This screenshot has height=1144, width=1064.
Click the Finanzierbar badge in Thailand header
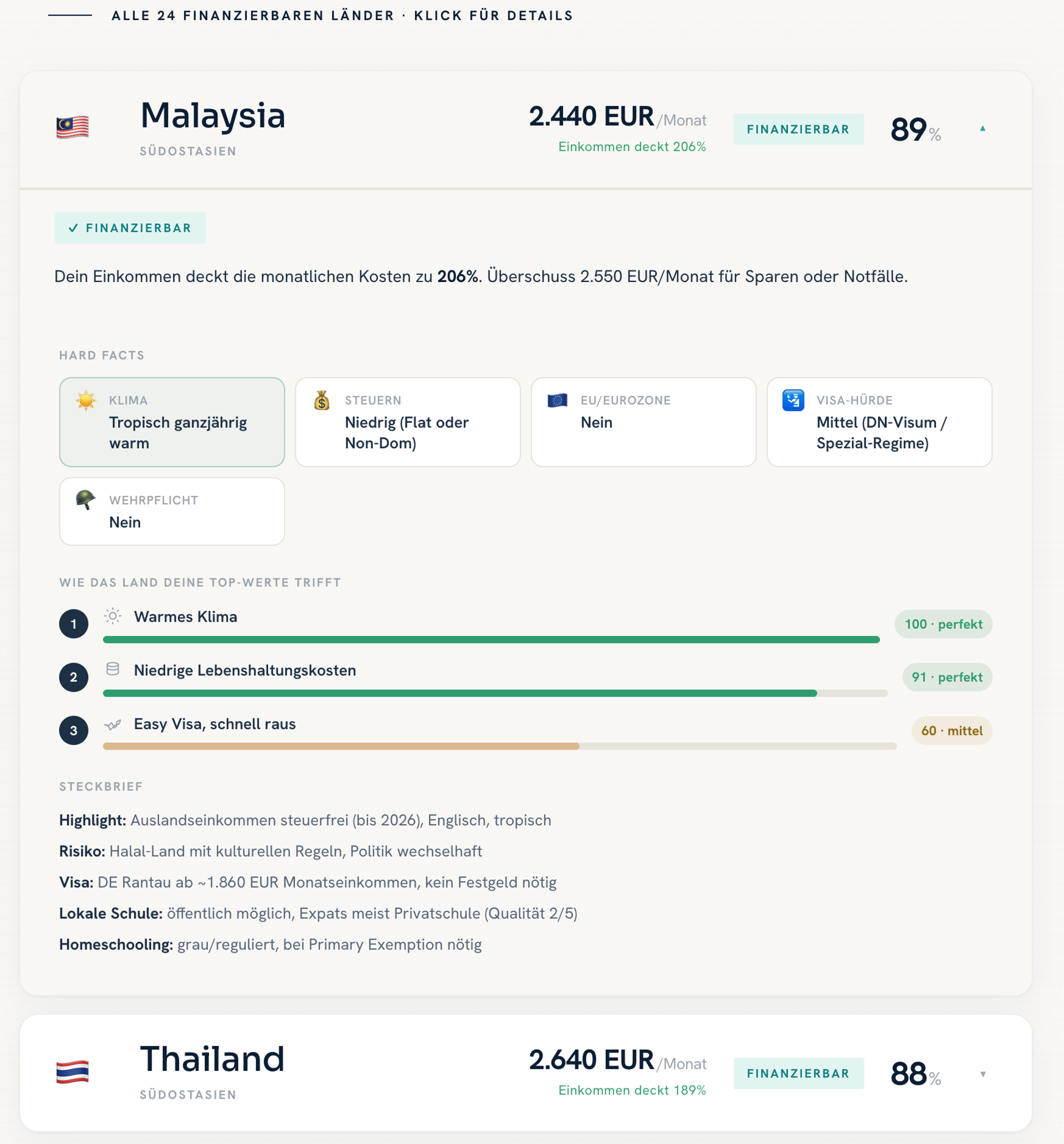(798, 1073)
